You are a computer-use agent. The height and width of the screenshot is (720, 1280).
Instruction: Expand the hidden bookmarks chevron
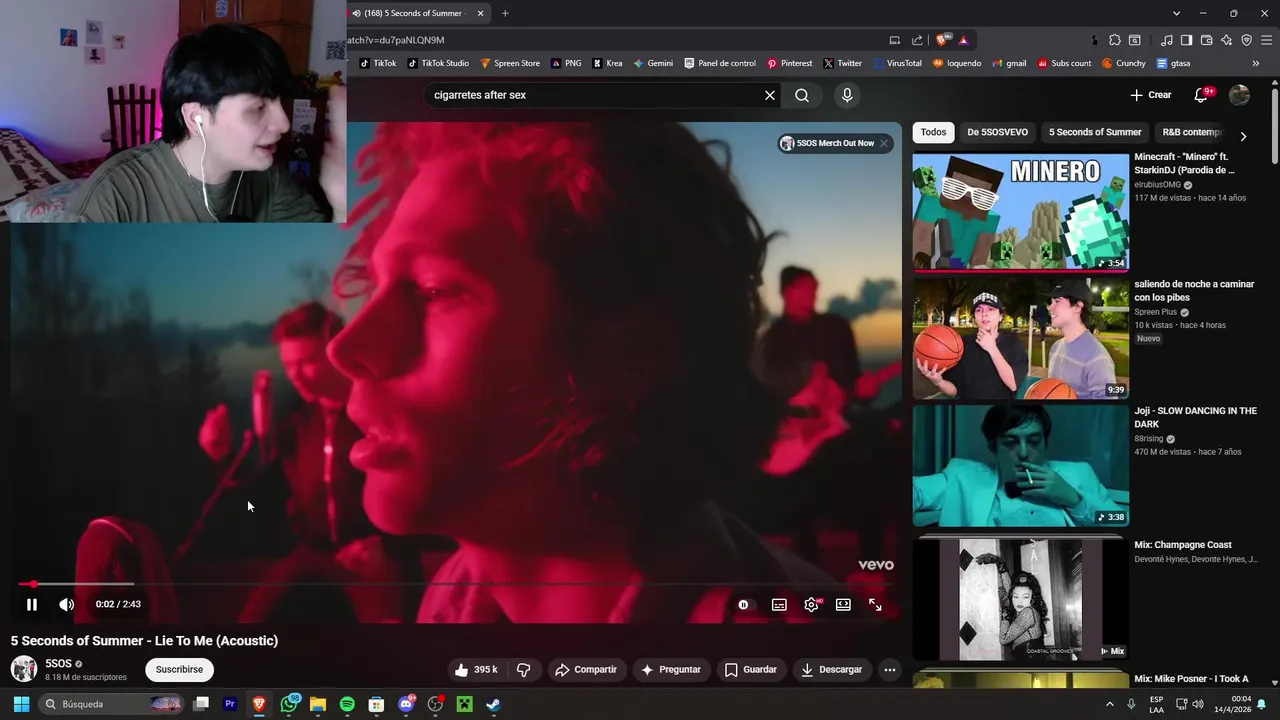pos(1255,63)
